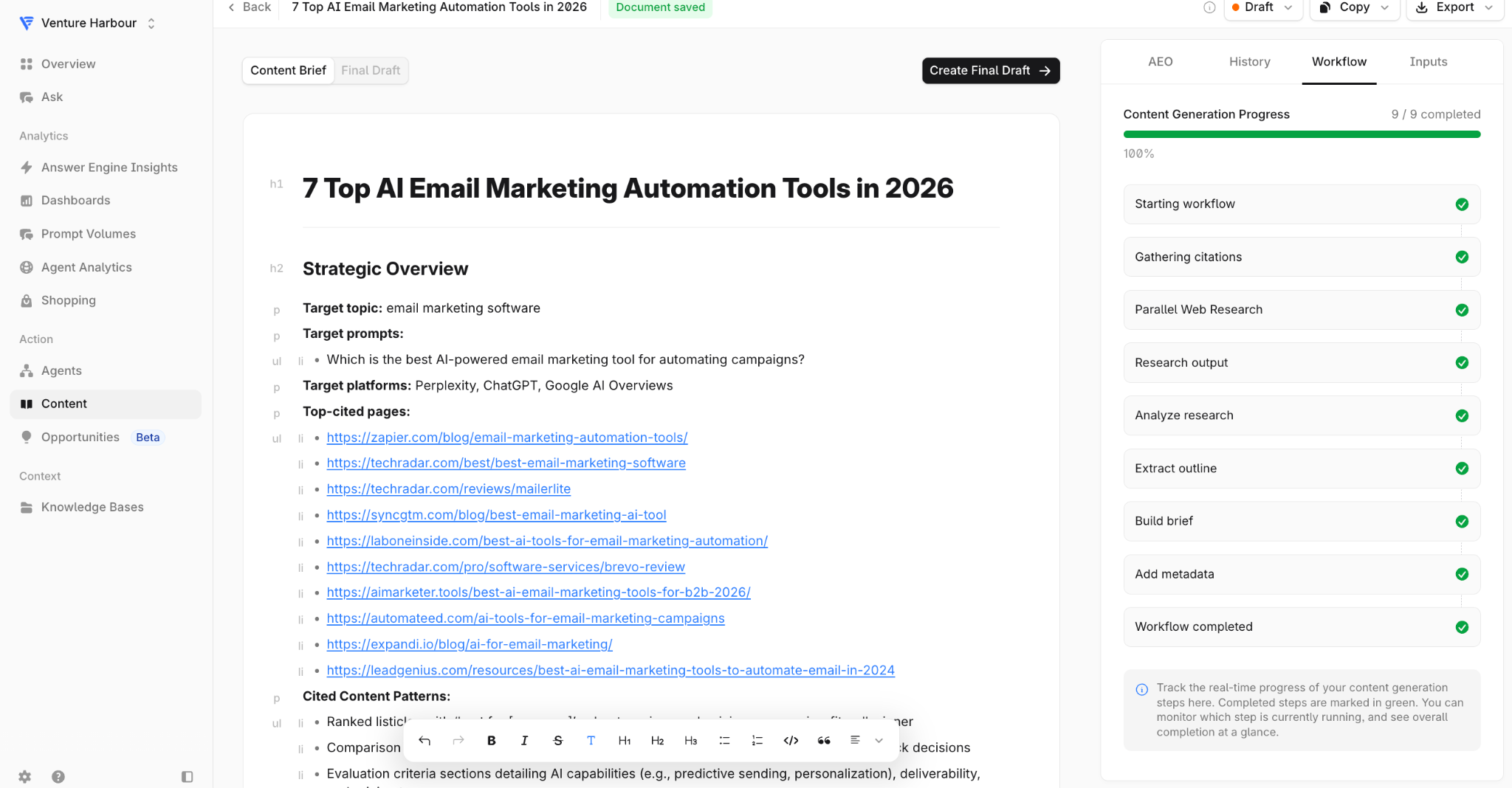Go to Answer Engine Insights
This screenshot has width=1512, height=788.
tap(106, 167)
